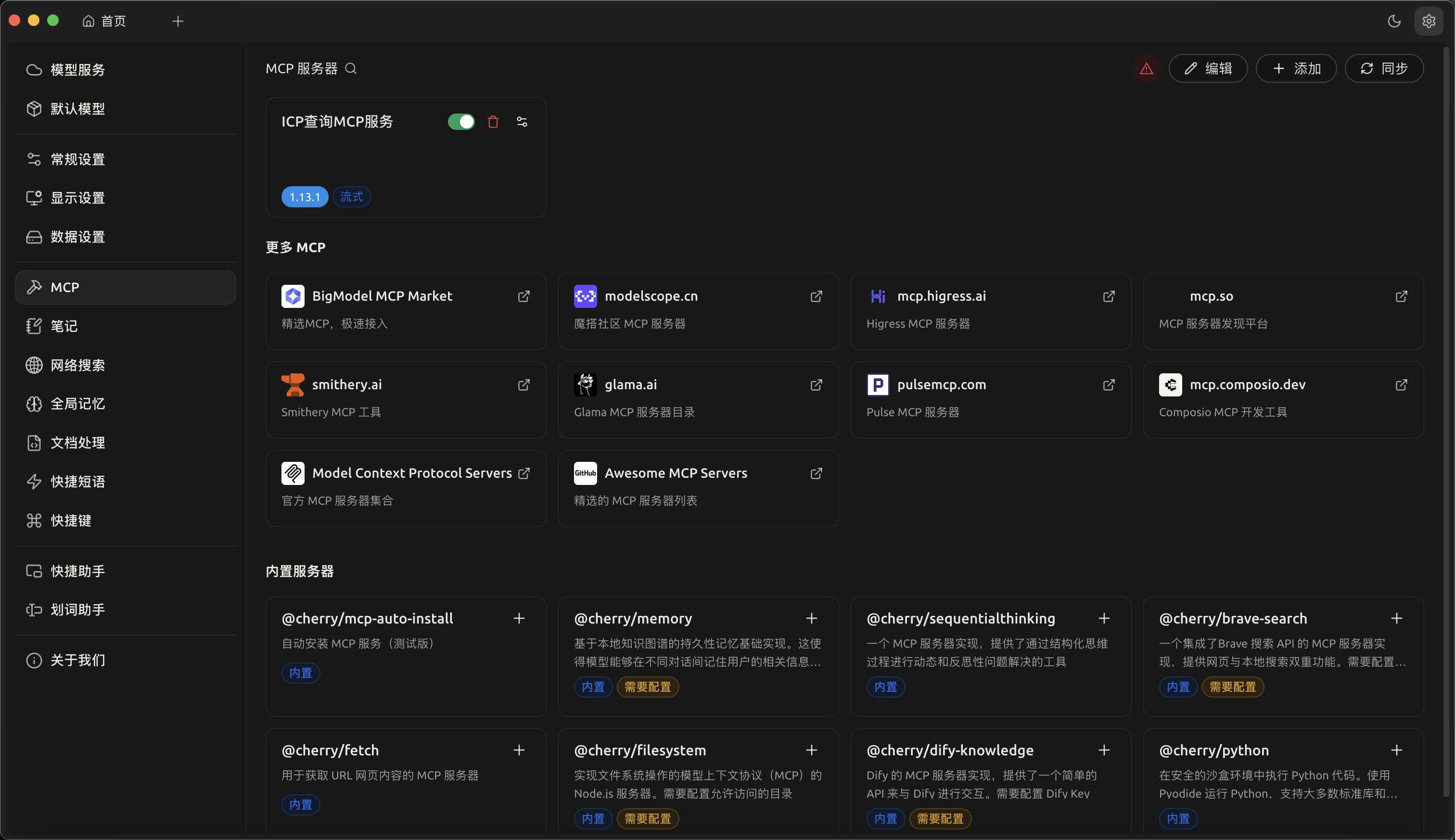
Task: Open 划词助手 in the sidebar
Action: click(x=126, y=610)
